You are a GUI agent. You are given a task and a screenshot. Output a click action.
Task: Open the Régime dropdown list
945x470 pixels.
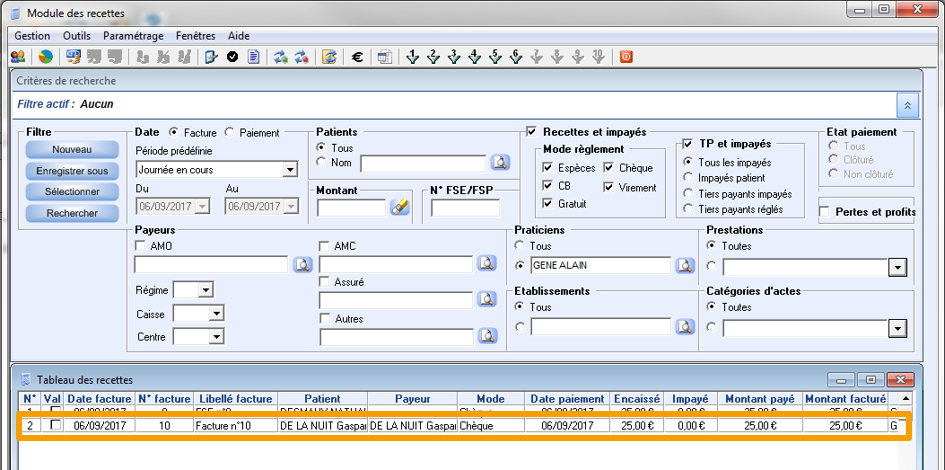[x=205, y=290]
